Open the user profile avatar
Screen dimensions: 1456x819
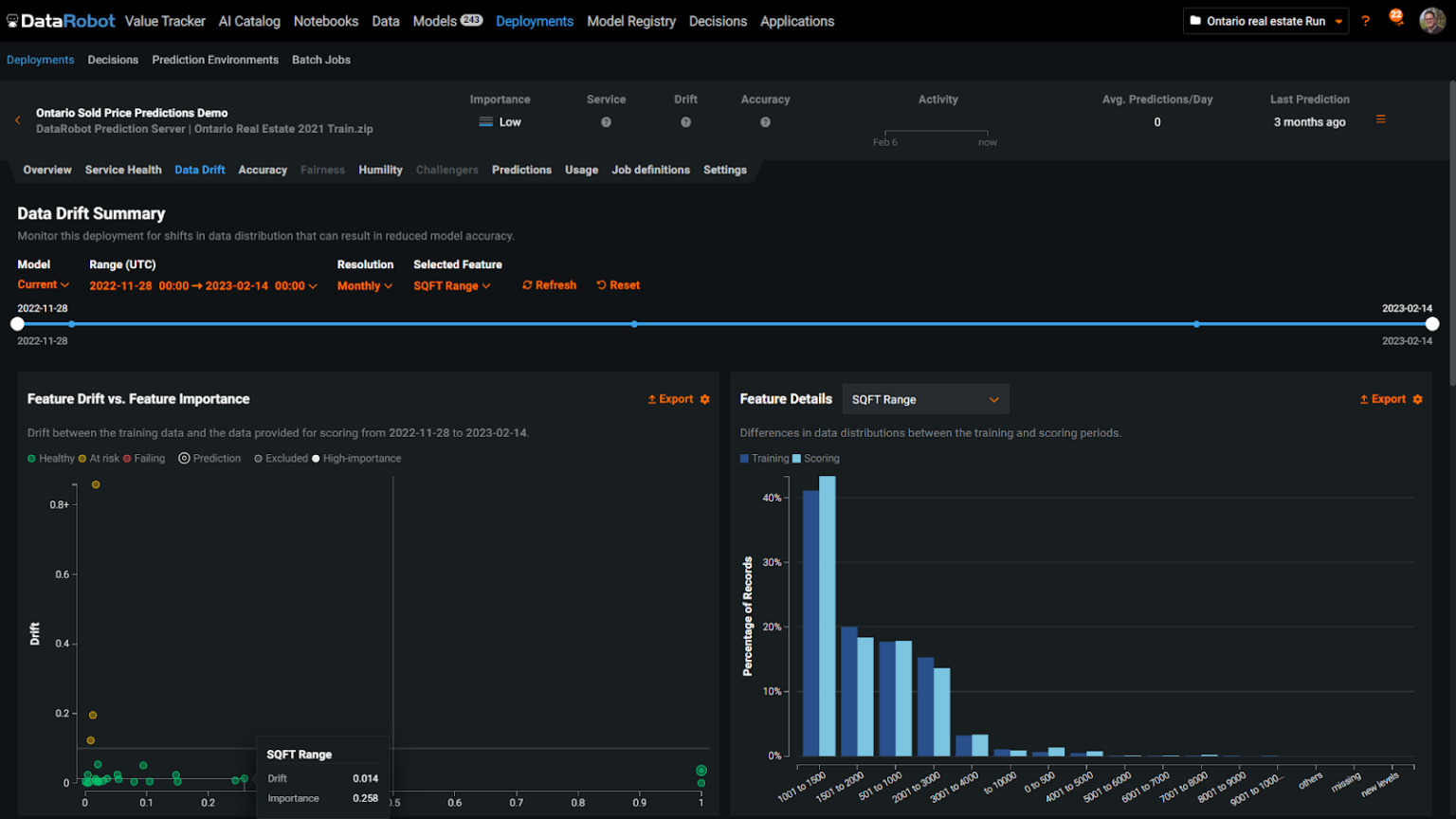click(x=1431, y=20)
